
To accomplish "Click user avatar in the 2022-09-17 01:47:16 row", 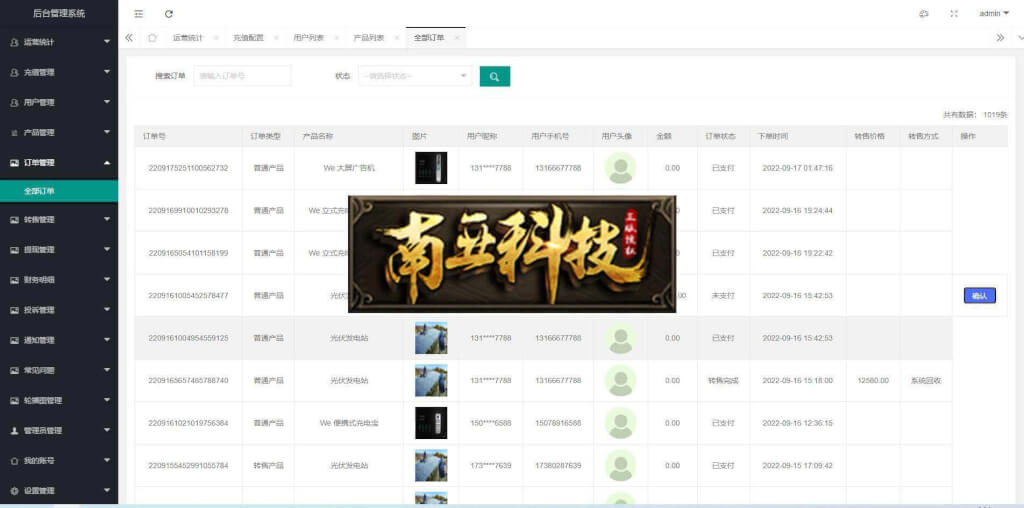I will pos(620,168).
